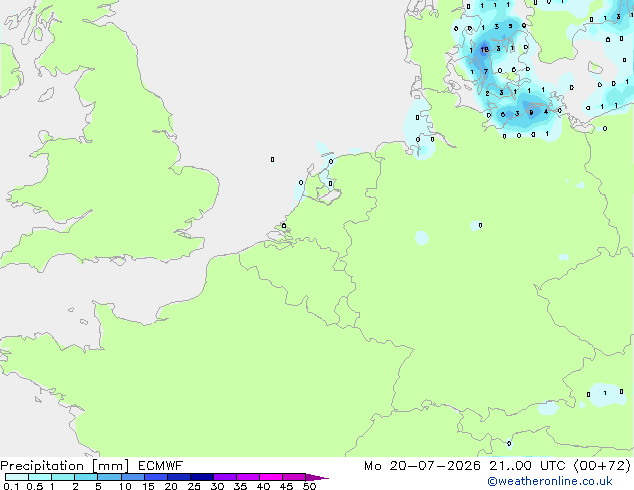This screenshot has width=634, height=490.
Task: Click the 45 legend scale label
Action: coord(286,486)
